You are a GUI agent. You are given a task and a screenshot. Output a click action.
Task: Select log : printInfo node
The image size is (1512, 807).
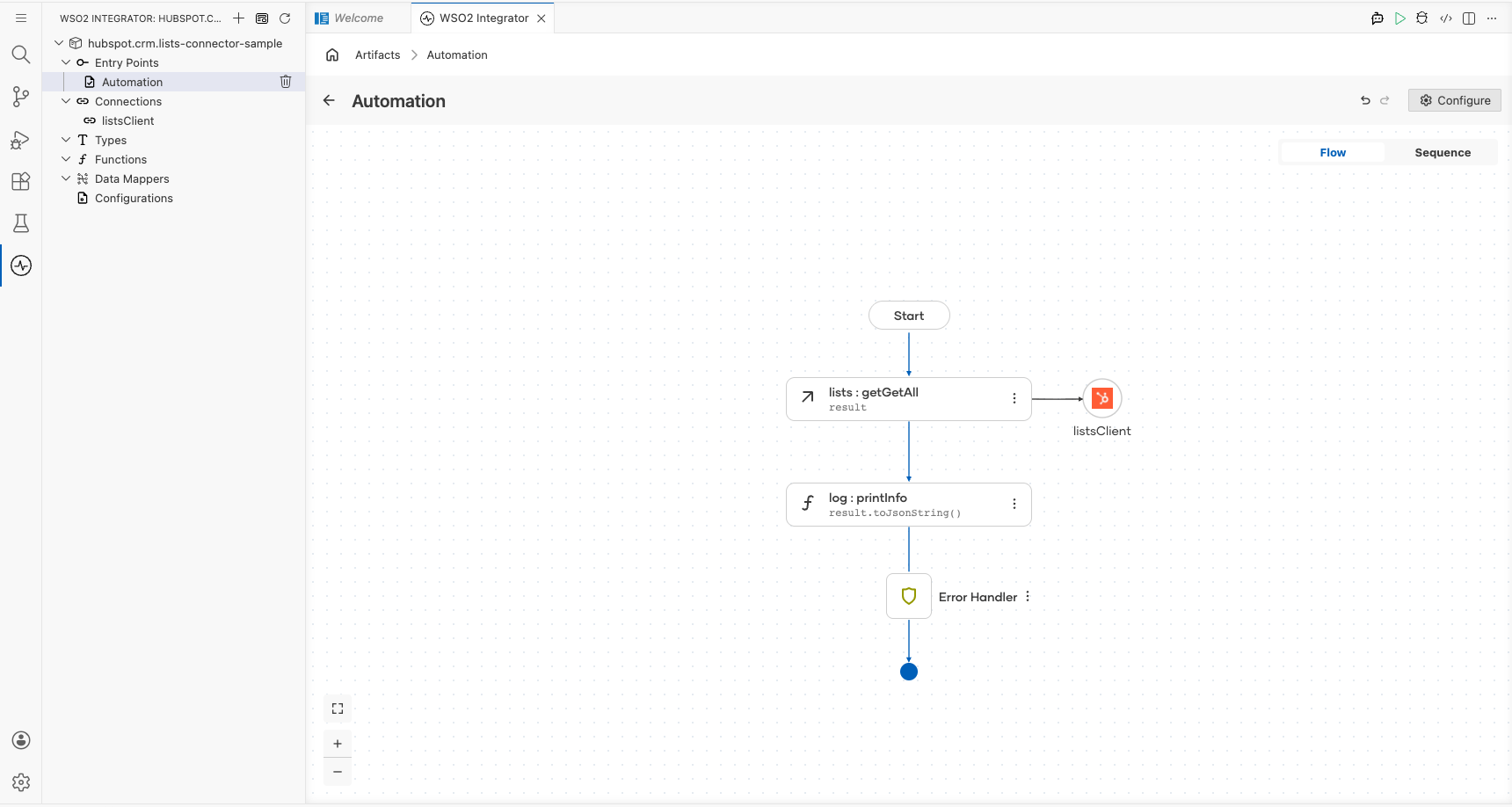pos(909,505)
